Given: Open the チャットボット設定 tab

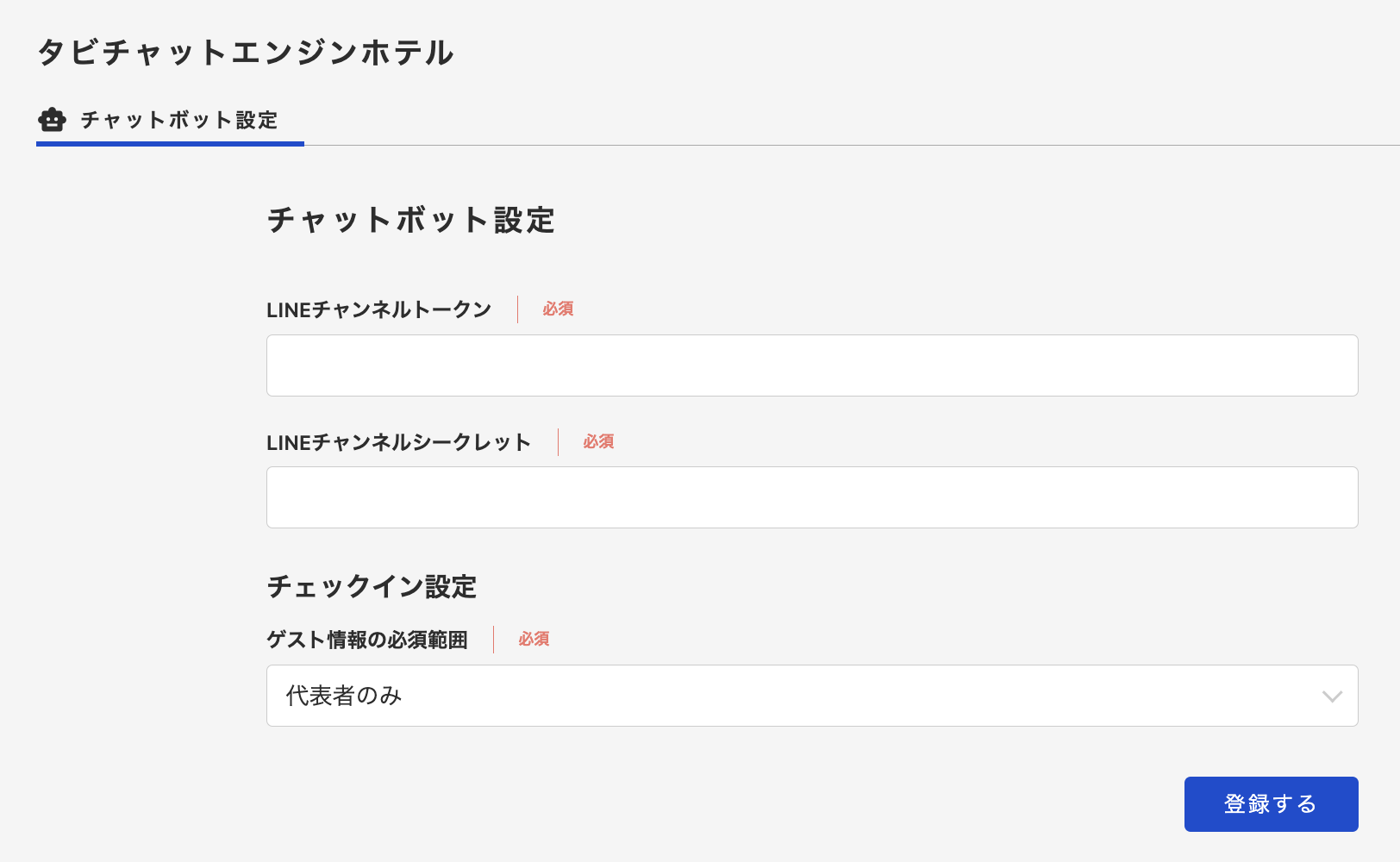Looking at the screenshot, I should click(x=178, y=120).
